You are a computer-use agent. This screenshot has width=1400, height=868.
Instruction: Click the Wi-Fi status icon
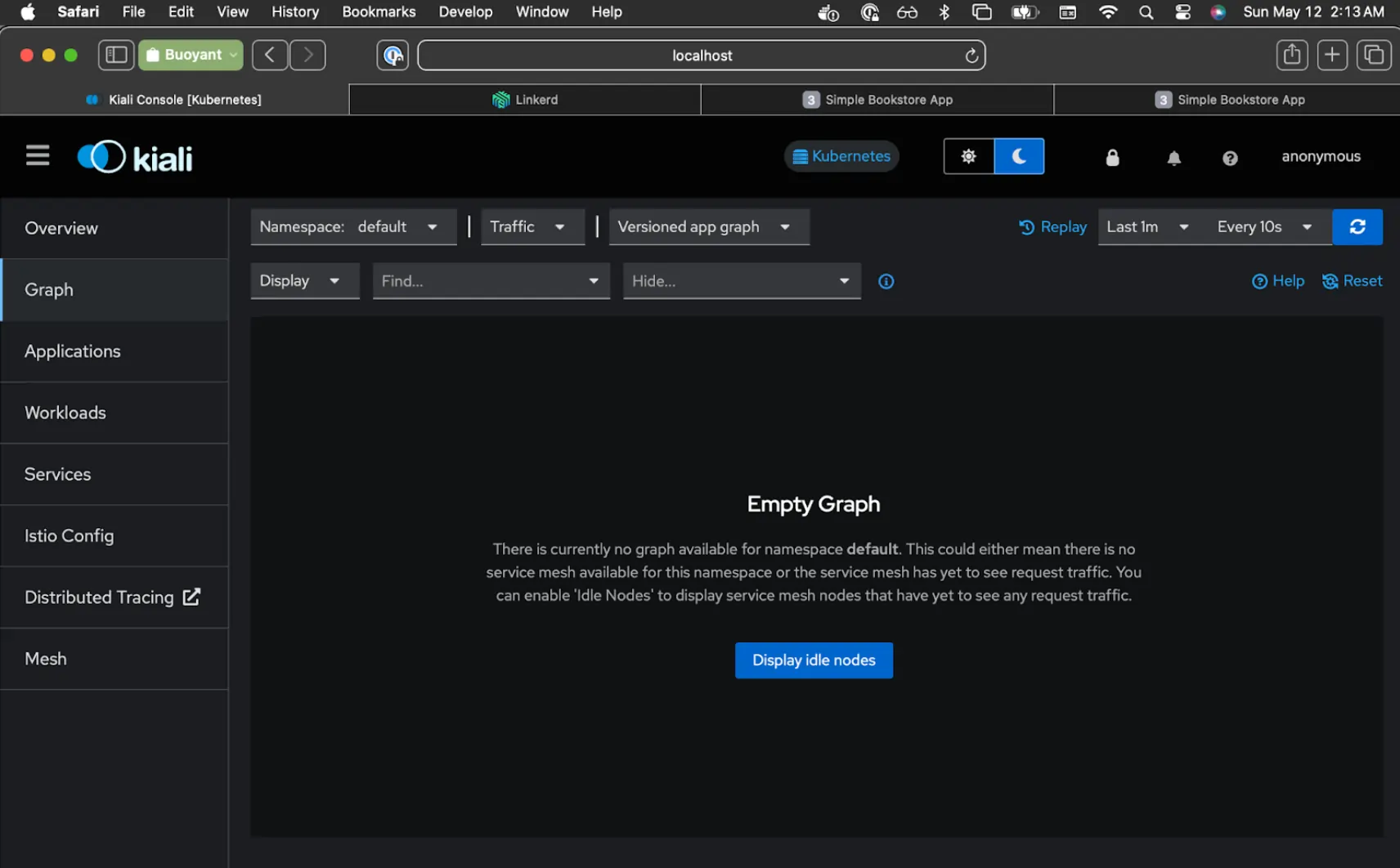pos(1108,12)
